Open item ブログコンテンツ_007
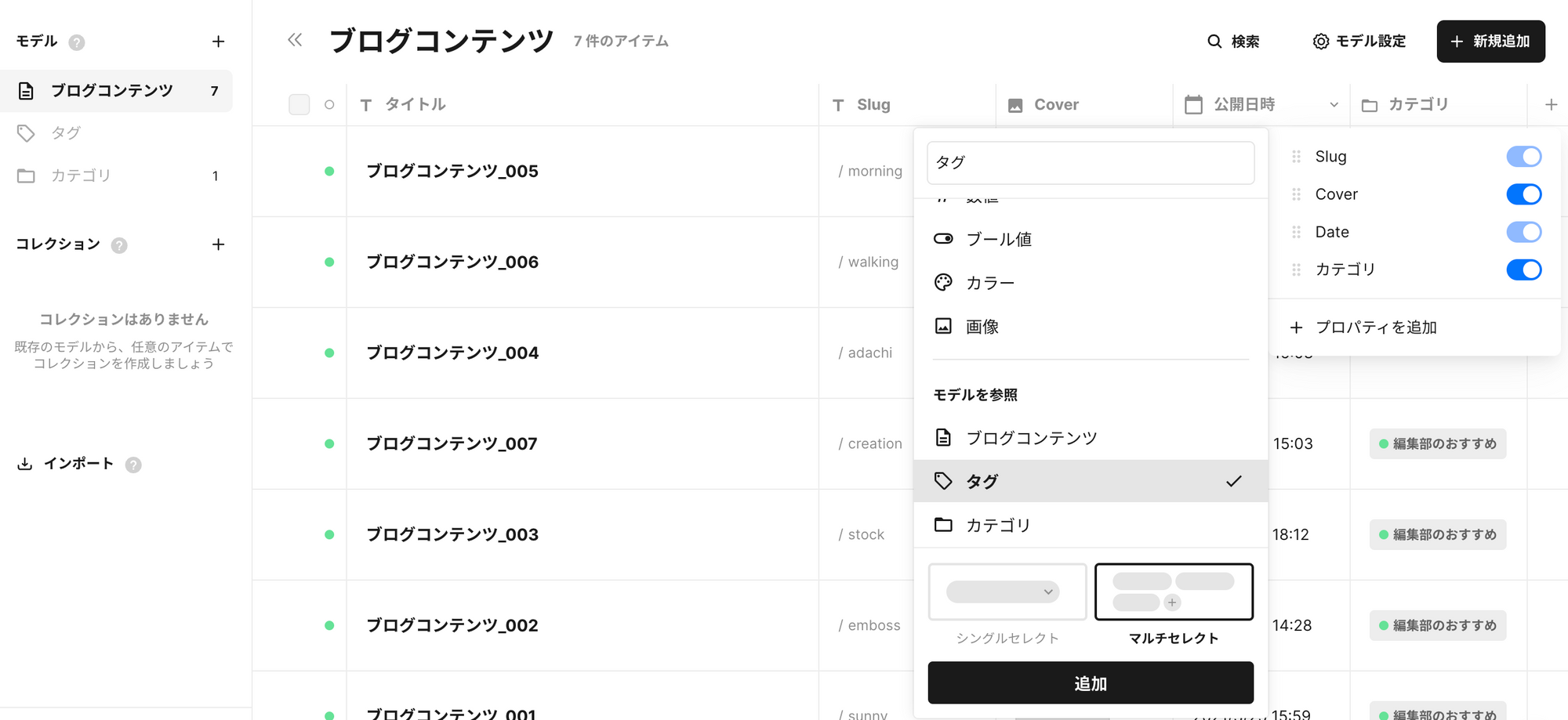This screenshot has width=1568, height=720. [x=452, y=443]
